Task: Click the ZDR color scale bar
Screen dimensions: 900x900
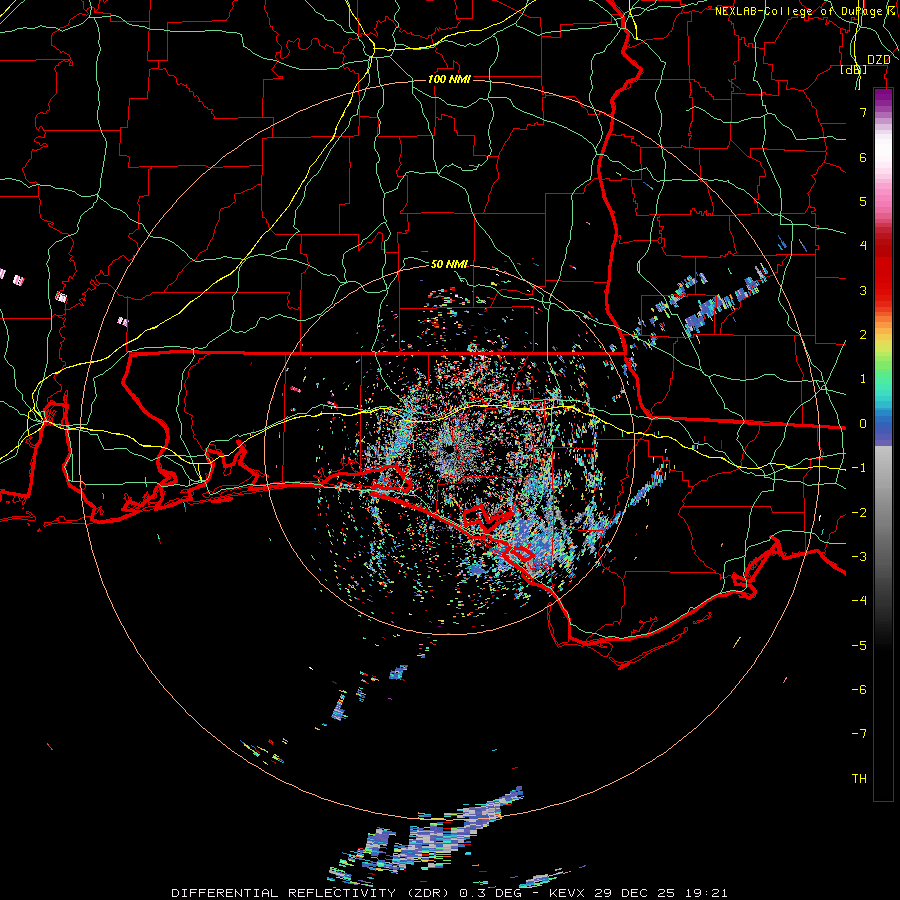Action: [x=883, y=445]
